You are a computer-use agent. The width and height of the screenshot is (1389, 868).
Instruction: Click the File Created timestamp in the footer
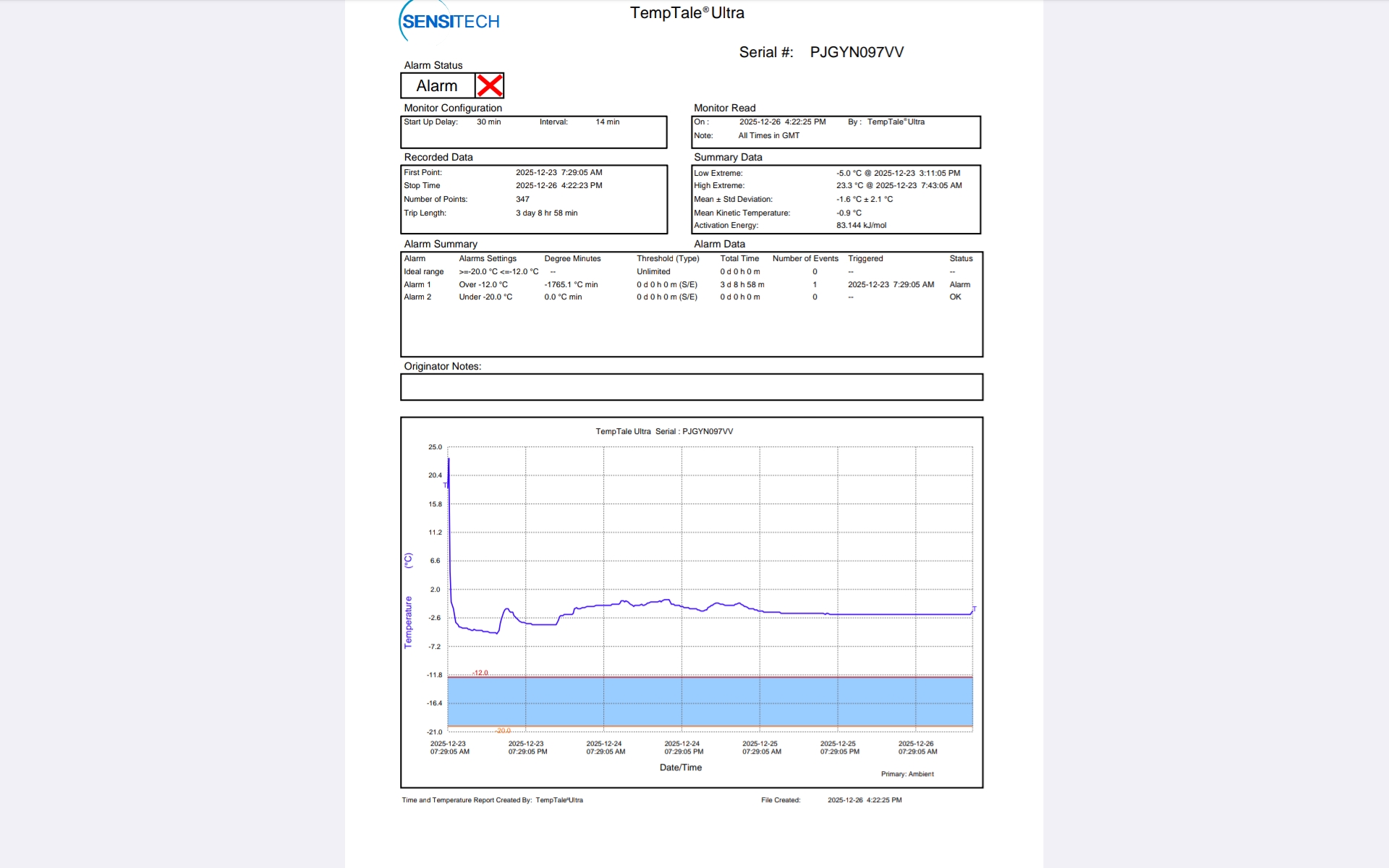tap(865, 800)
